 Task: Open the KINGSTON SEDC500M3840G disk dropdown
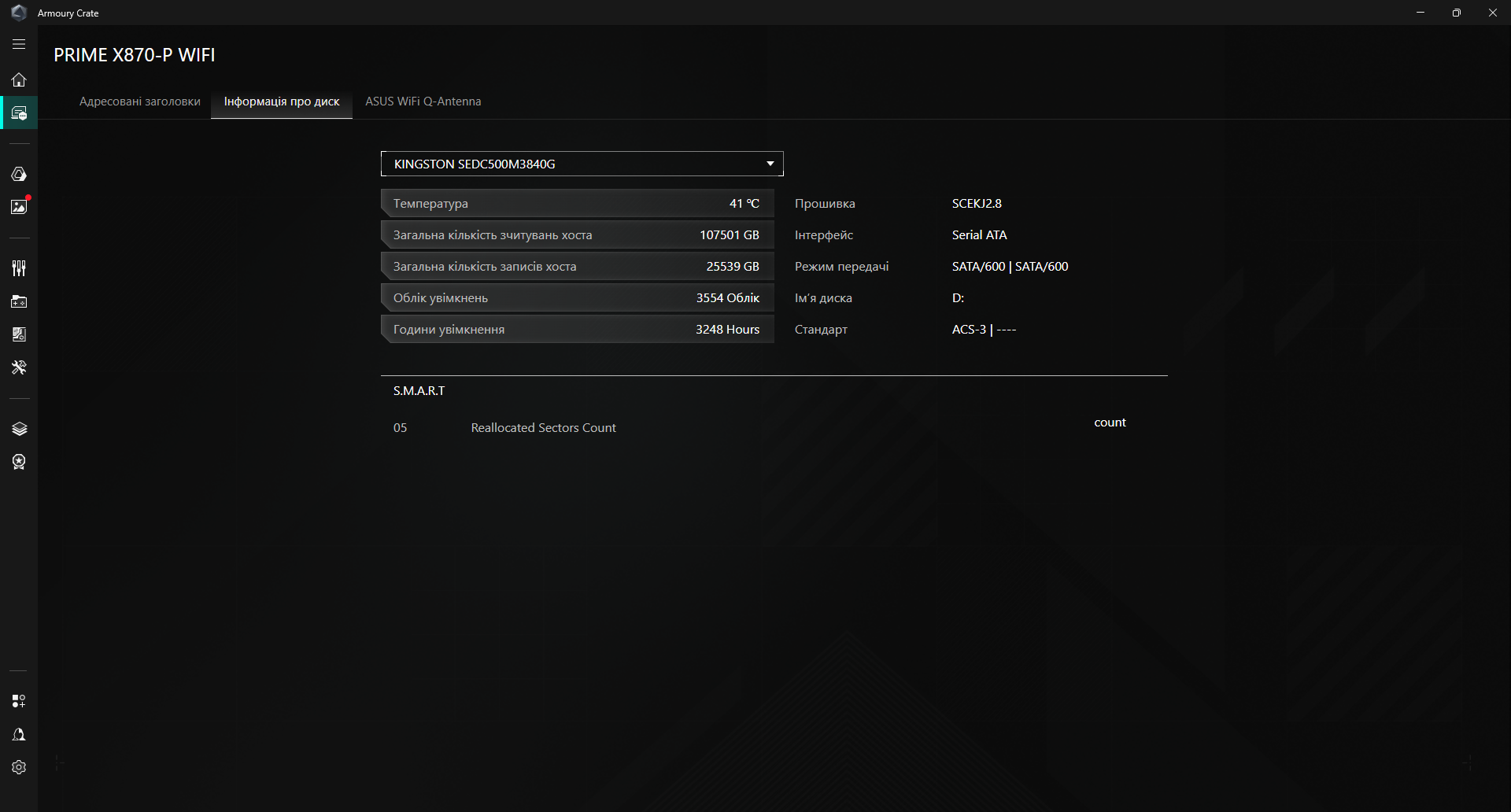coord(582,164)
